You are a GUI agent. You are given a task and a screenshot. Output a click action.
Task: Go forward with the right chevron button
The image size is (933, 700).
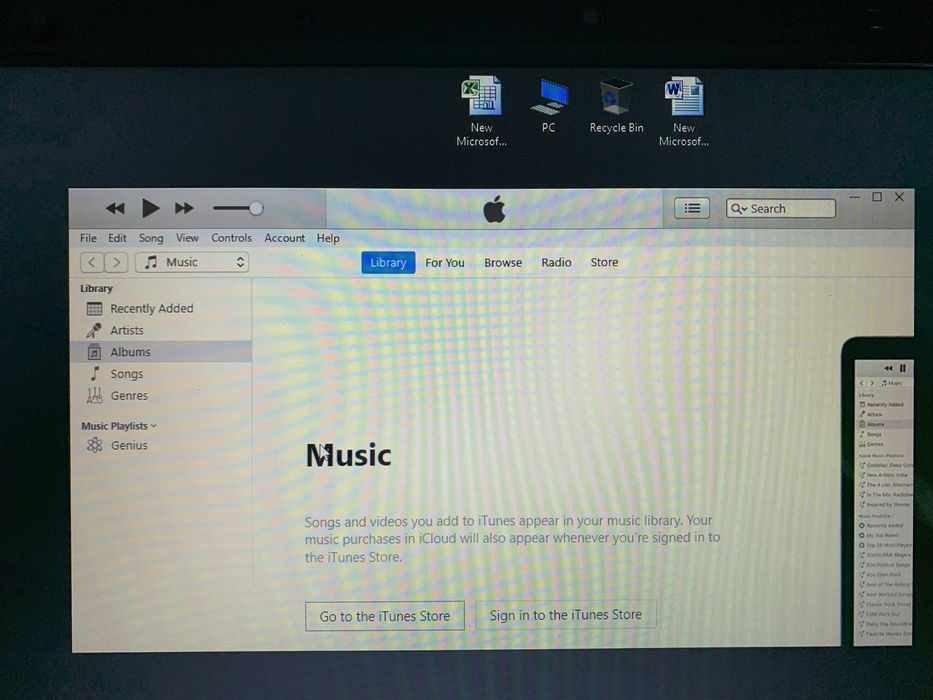coord(117,262)
